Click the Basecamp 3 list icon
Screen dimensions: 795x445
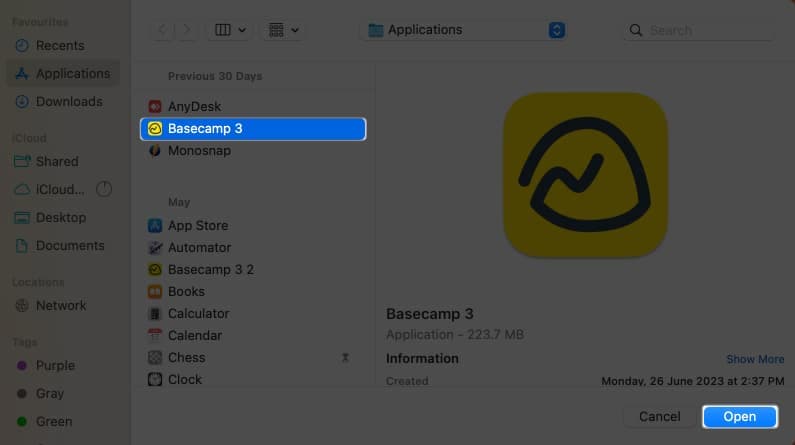point(155,129)
